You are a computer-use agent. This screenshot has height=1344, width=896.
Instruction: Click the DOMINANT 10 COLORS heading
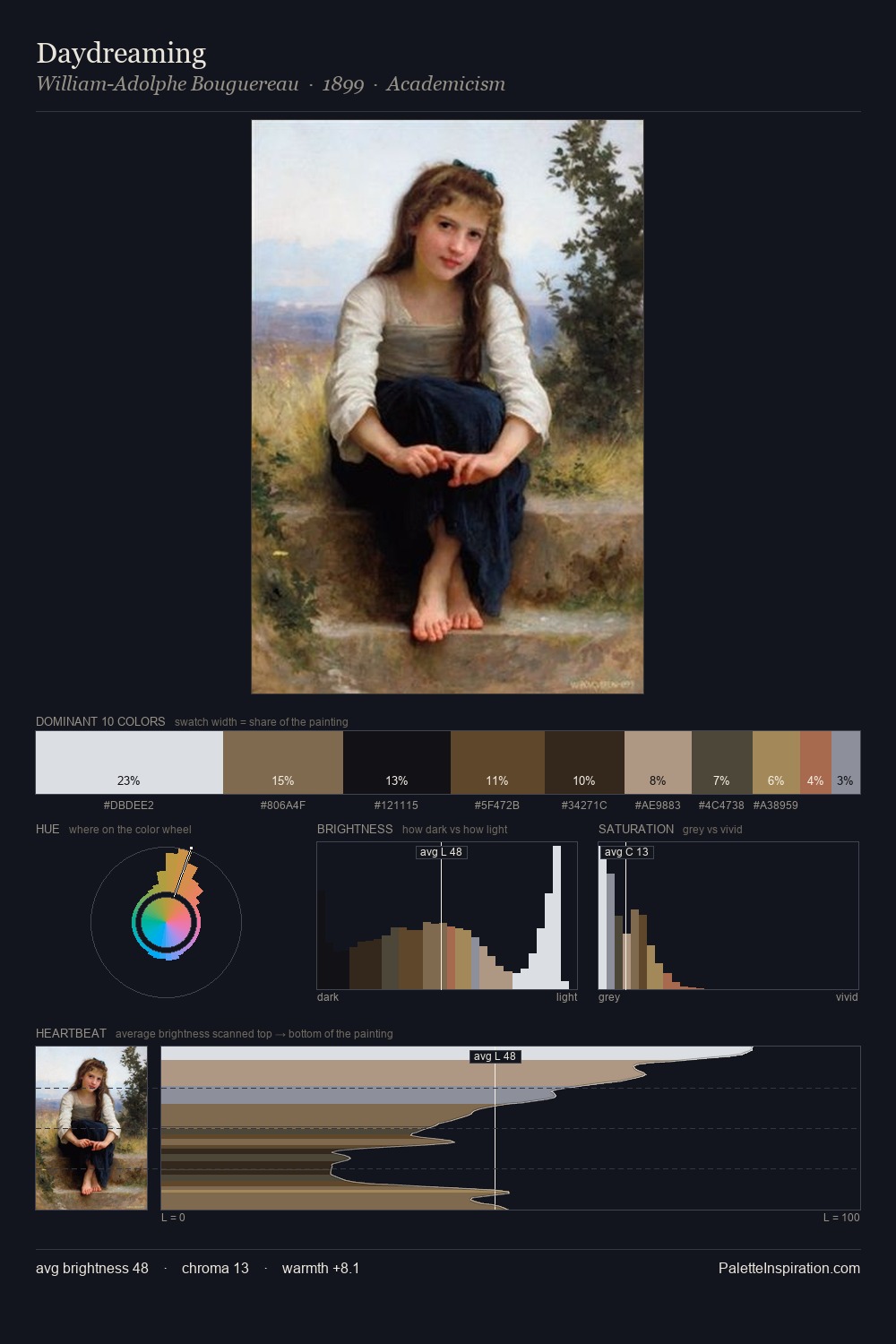point(100,721)
